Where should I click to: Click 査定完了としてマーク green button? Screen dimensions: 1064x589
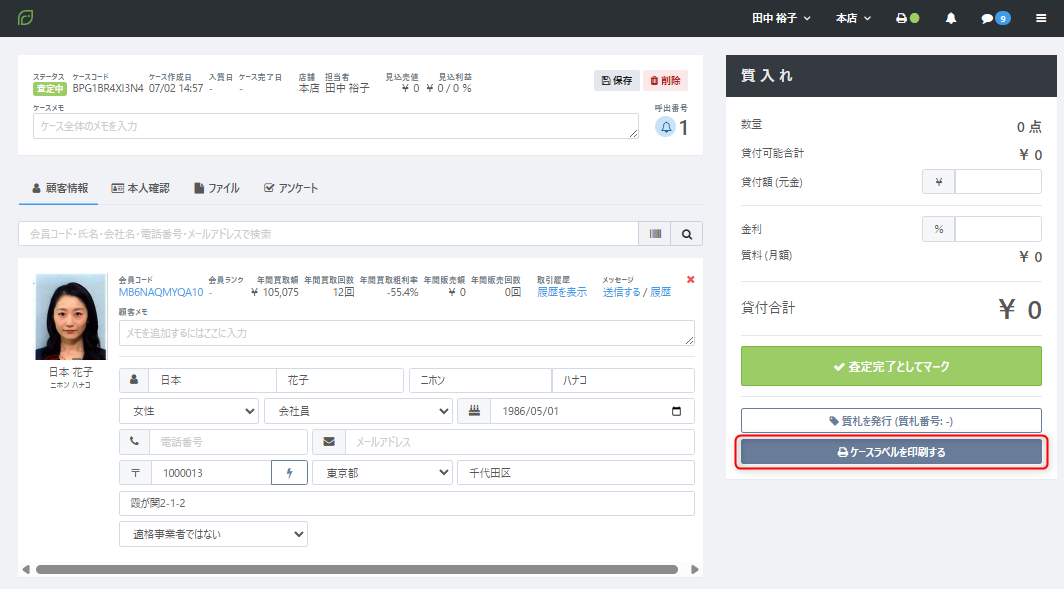891,366
